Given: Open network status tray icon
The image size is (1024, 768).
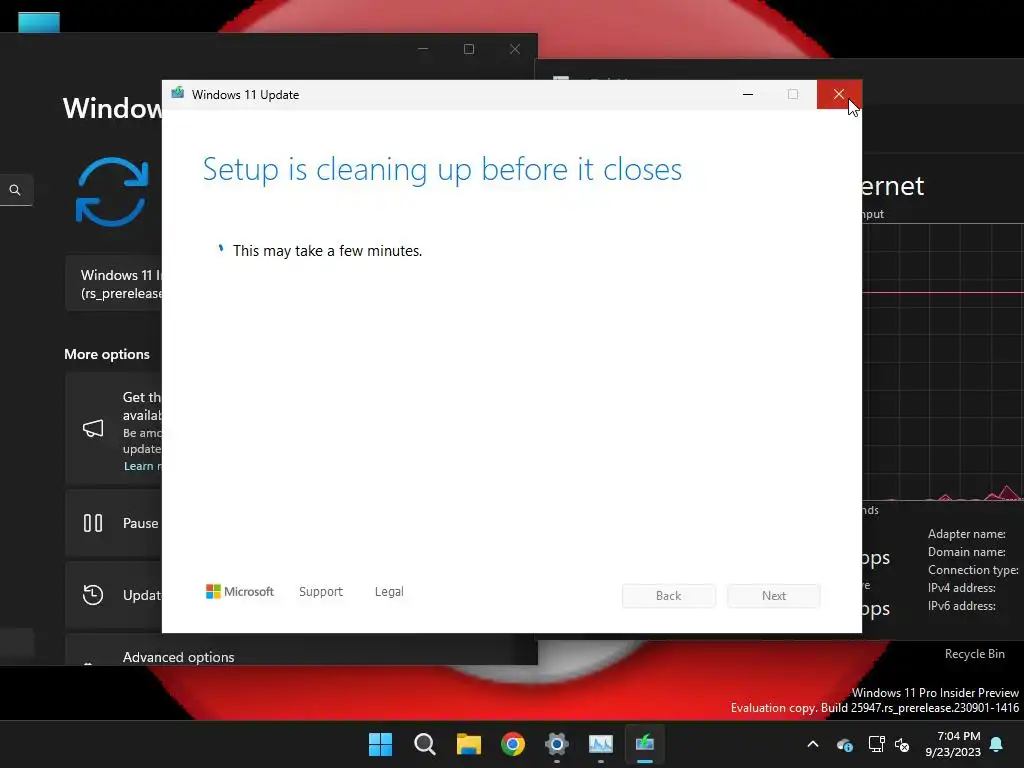Looking at the screenshot, I should tap(876, 744).
